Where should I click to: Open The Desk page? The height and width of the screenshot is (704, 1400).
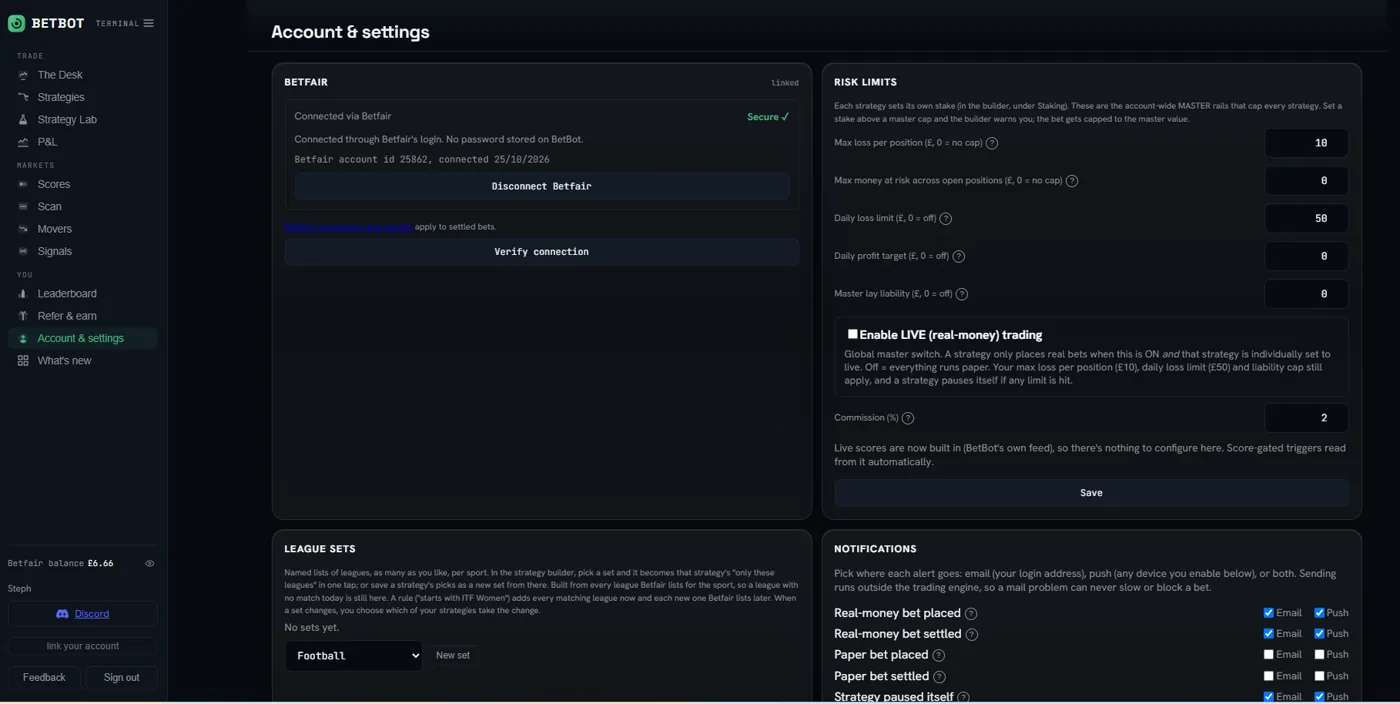pyautogui.click(x=60, y=75)
